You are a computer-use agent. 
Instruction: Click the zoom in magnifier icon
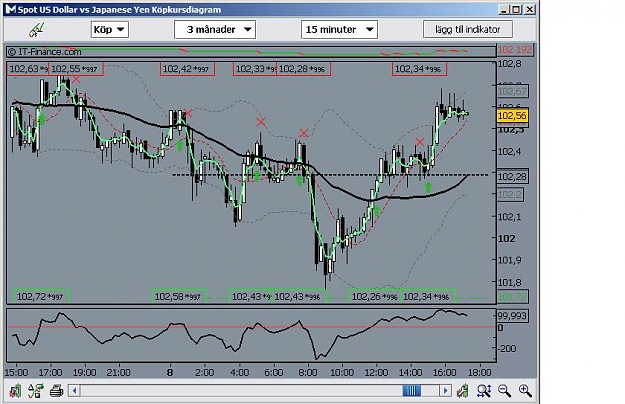point(525,391)
